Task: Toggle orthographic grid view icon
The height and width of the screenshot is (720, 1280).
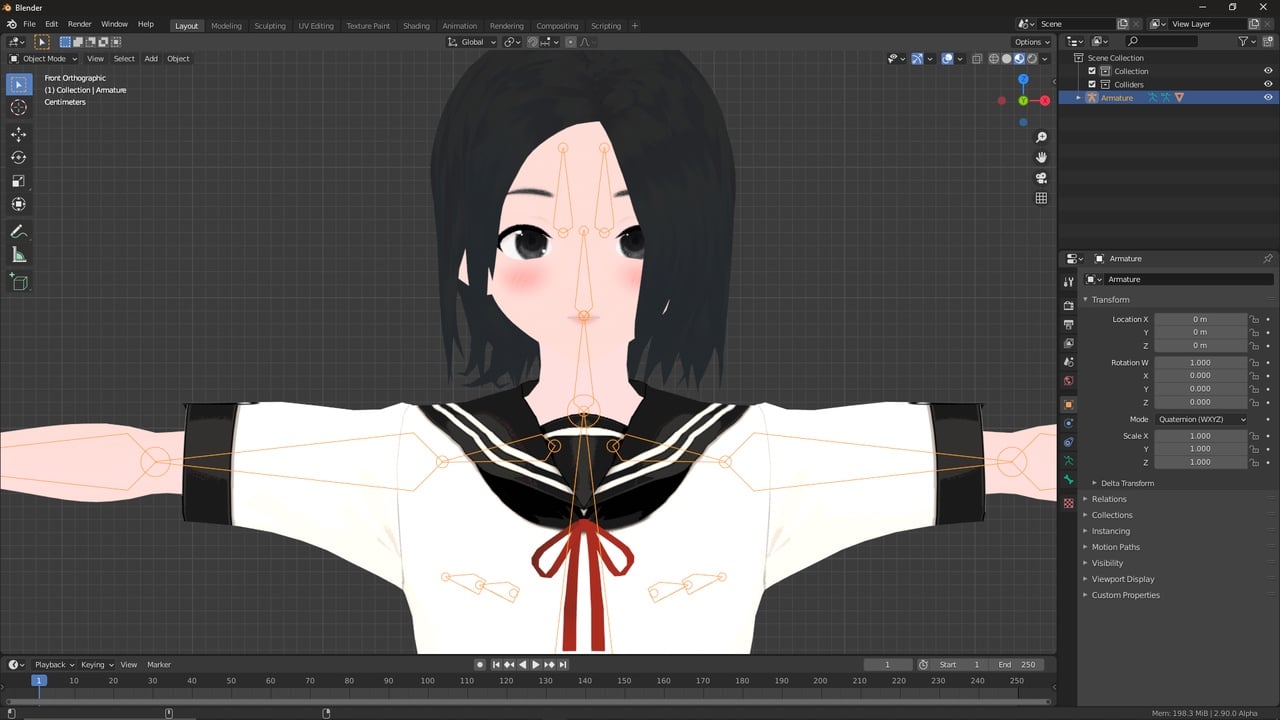Action: [1041, 198]
